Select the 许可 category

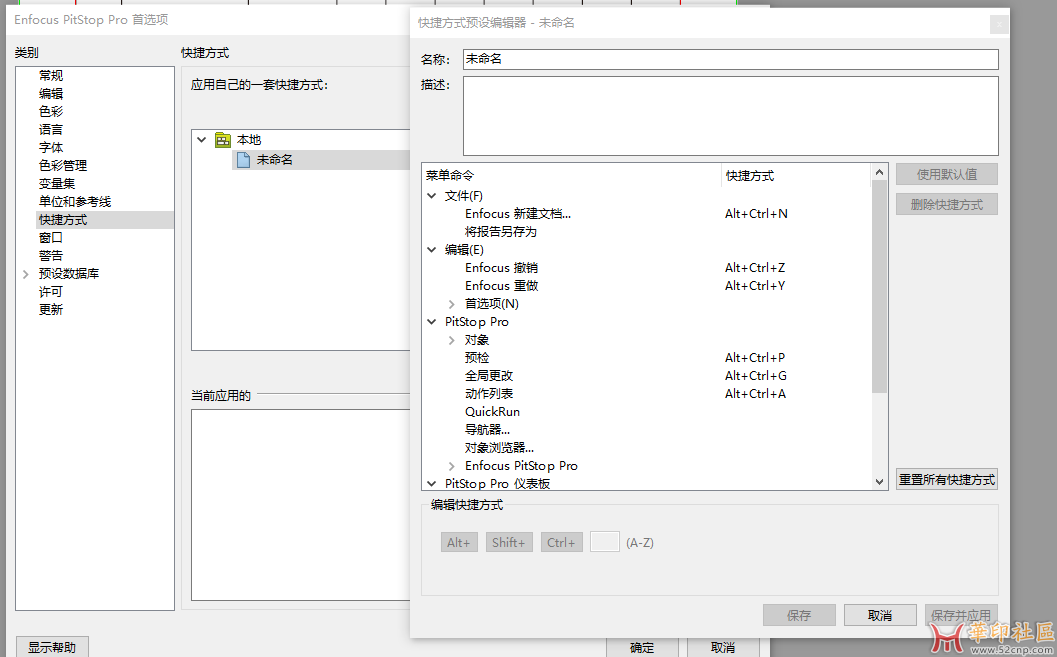tap(51, 292)
